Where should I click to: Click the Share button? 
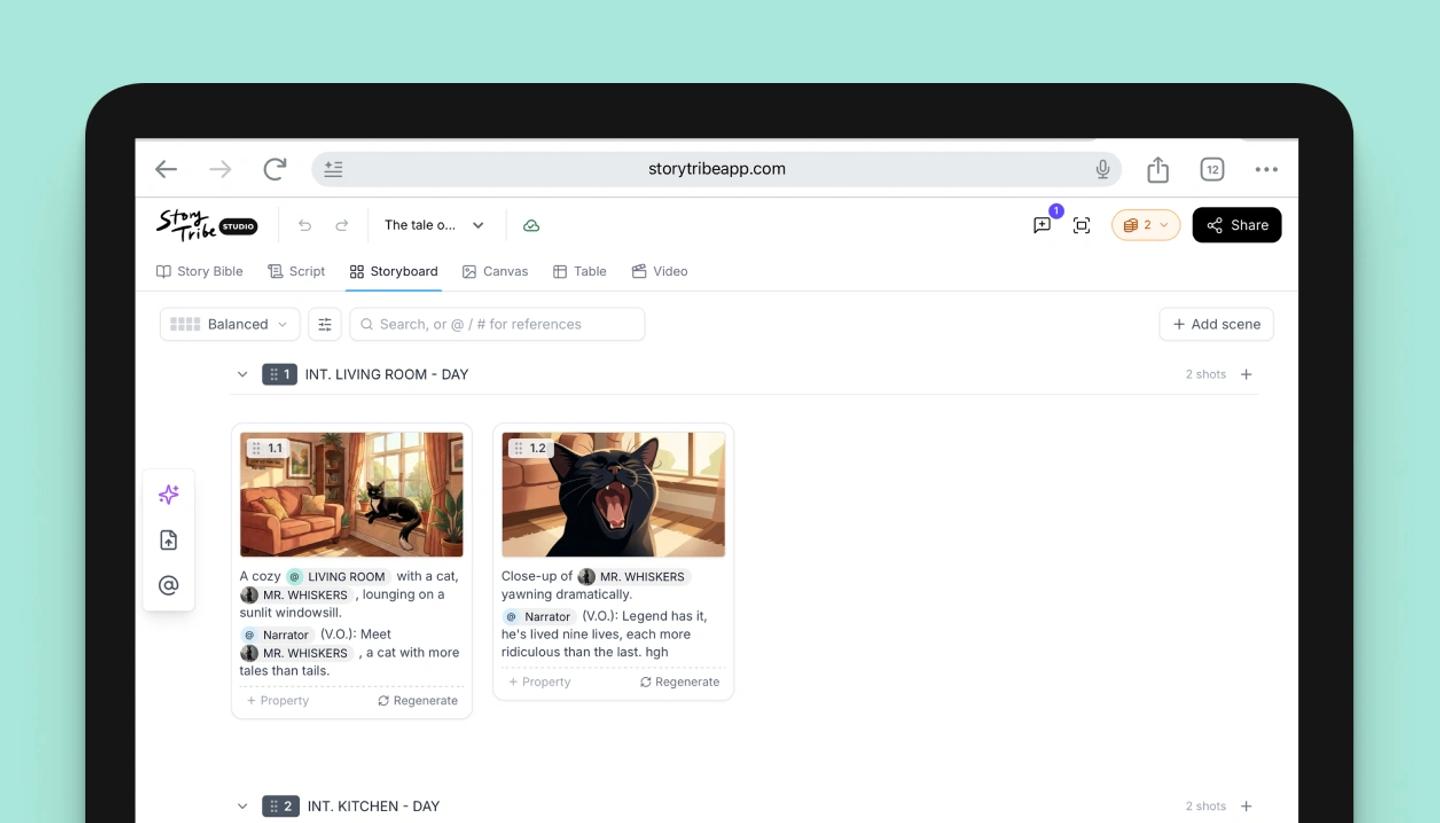pos(1237,225)
